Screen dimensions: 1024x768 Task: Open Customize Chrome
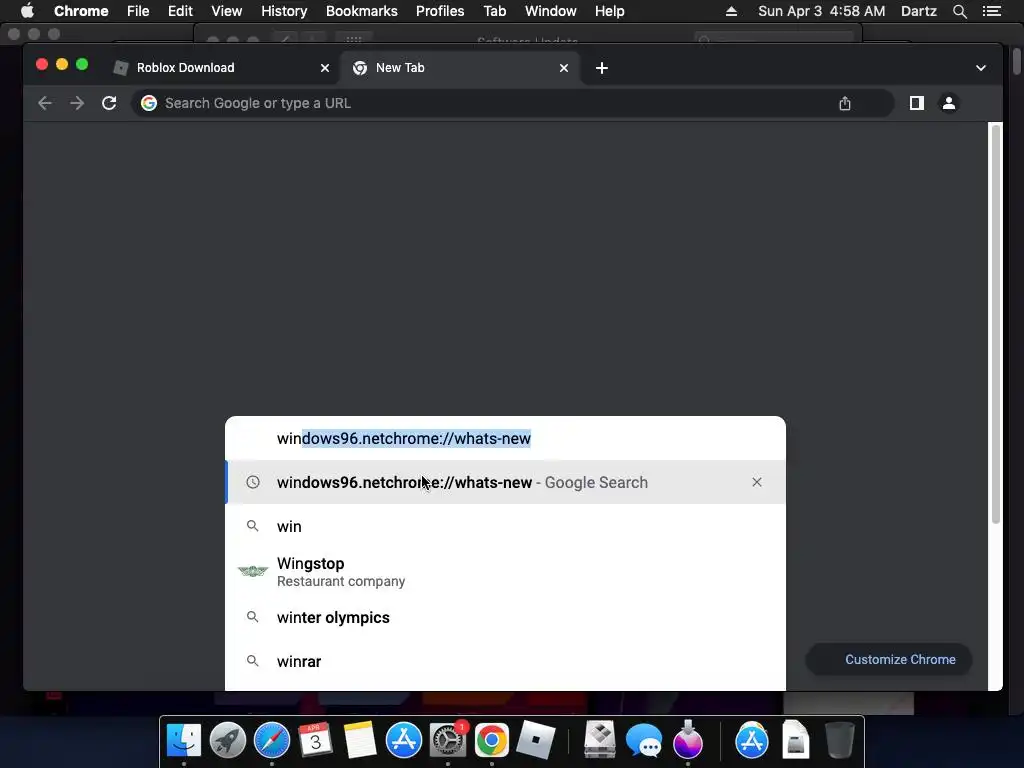click(x=889, y=660)
